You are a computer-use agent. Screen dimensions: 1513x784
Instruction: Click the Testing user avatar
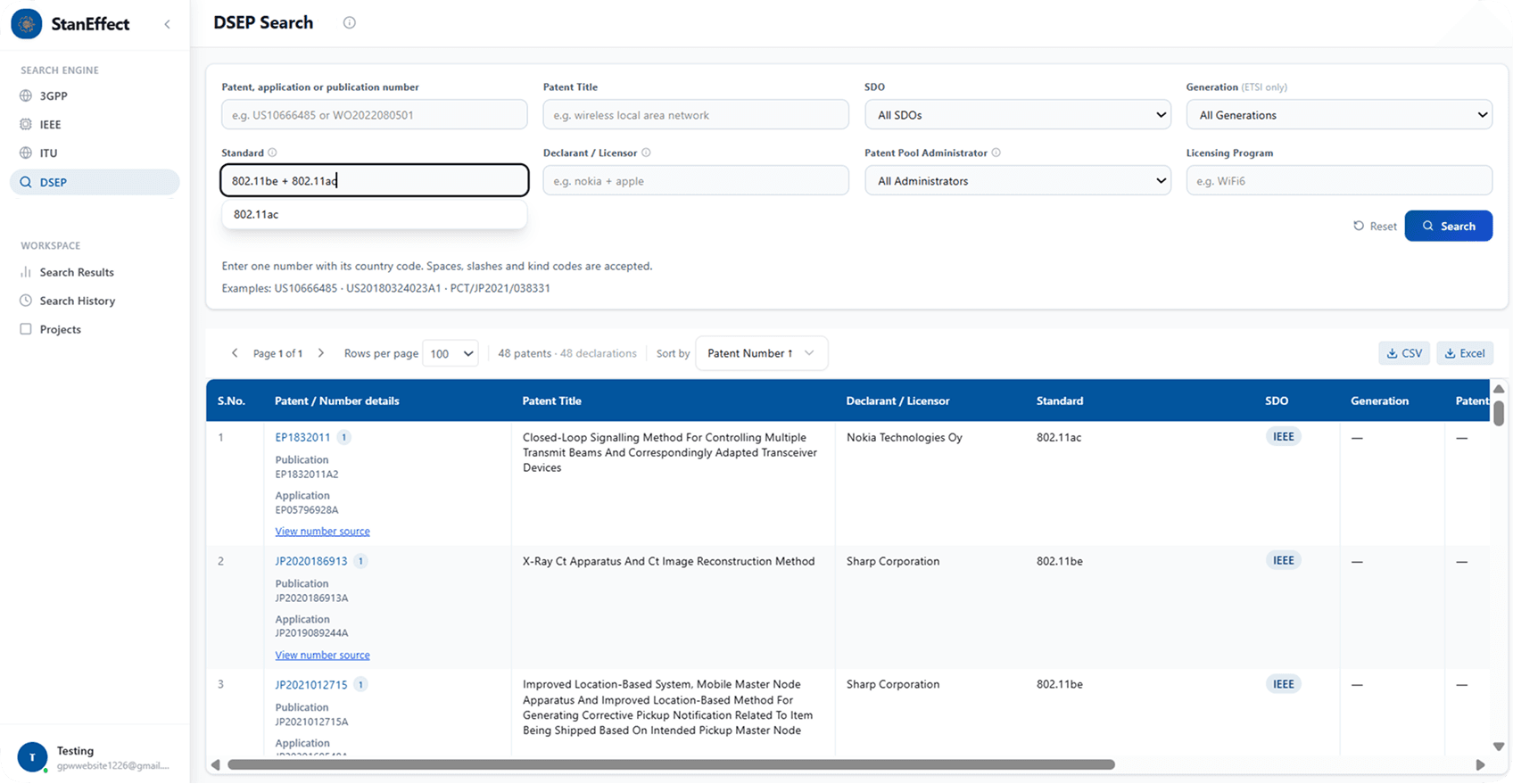pos(32,756)
